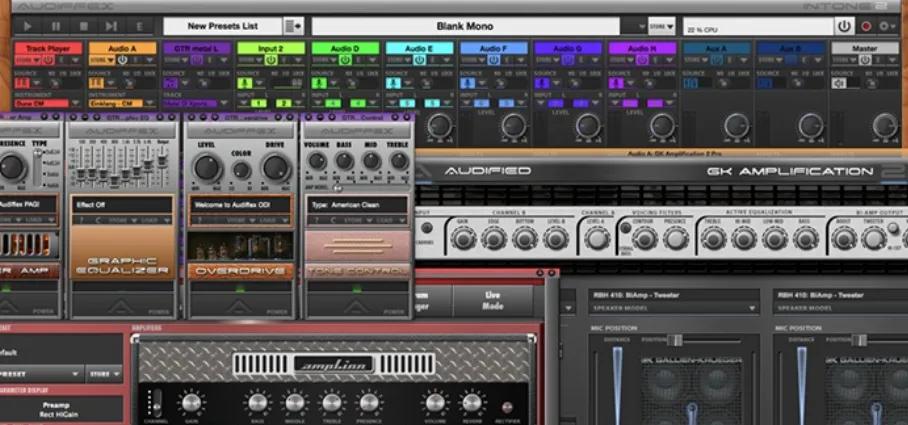
Task: Toggle power on Master channel
Action: click(x=865, y=60)
